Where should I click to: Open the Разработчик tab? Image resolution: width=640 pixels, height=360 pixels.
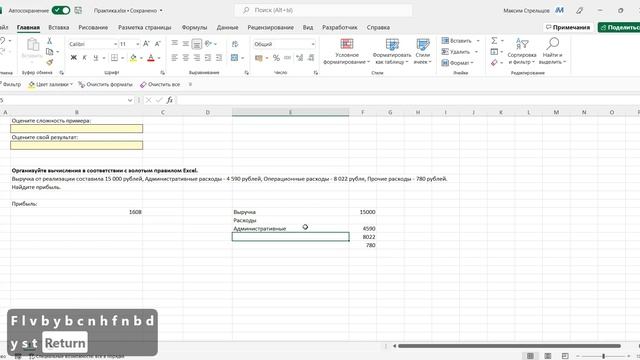tap(340, 27)
